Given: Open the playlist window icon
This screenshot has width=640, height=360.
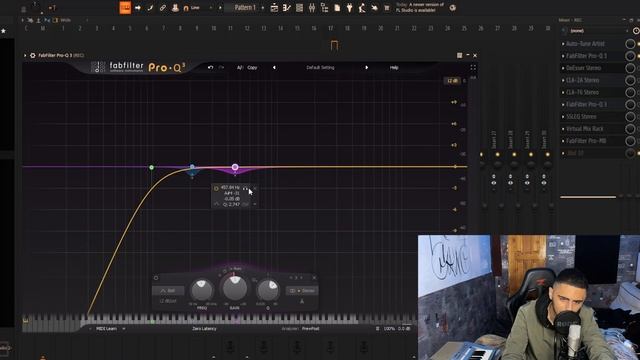Looking at the screenshot, I should coord(274,8).
